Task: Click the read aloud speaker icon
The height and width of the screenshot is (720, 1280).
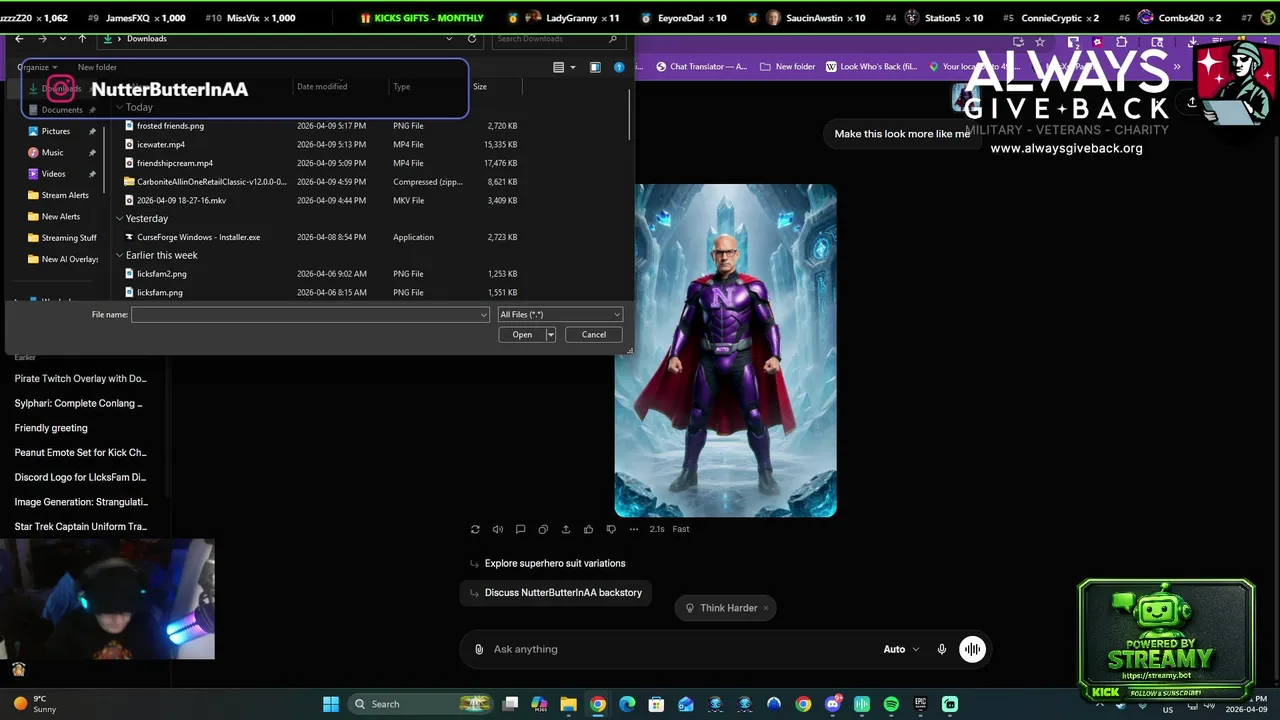Action: [498, 529]
